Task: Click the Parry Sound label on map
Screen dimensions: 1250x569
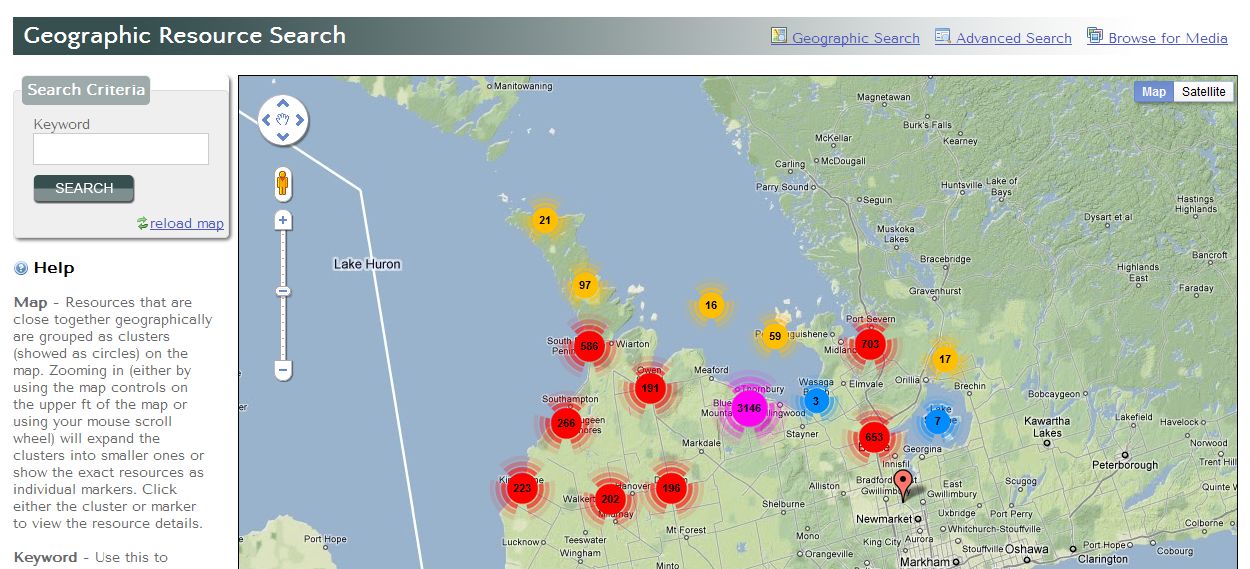Action: 782,187
